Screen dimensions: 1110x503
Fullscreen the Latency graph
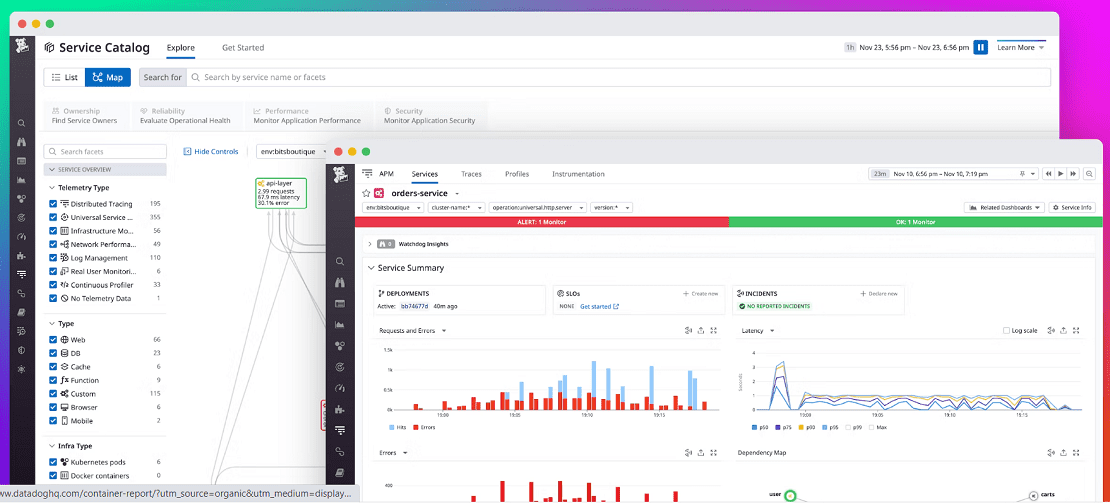(1076, 330)
